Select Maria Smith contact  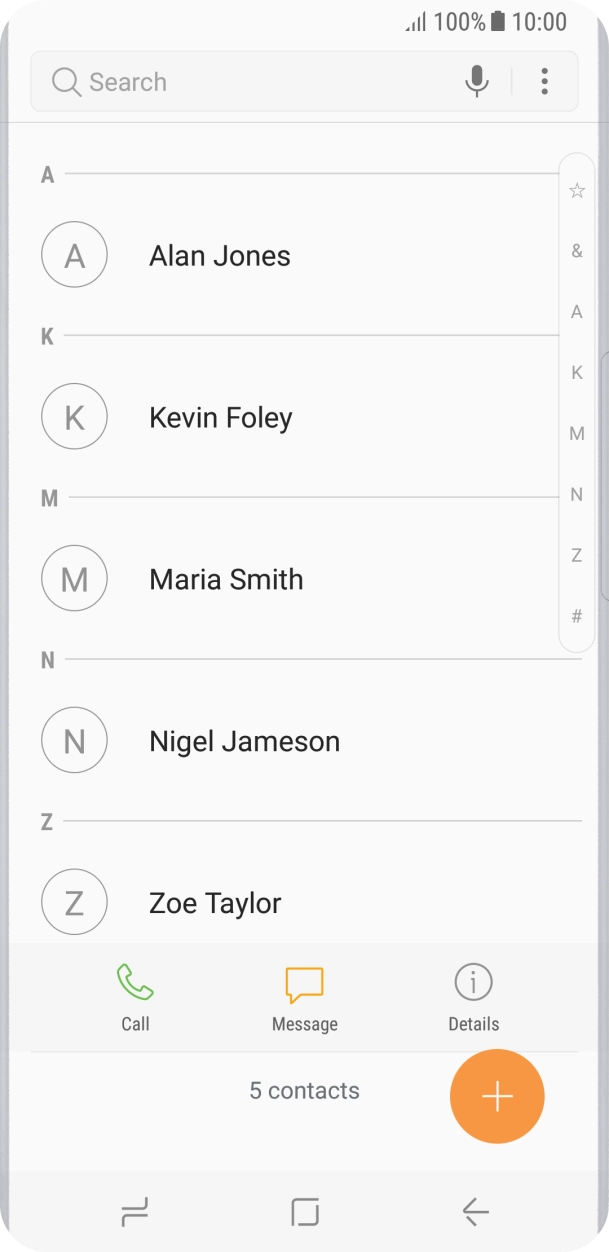(226, 579)
